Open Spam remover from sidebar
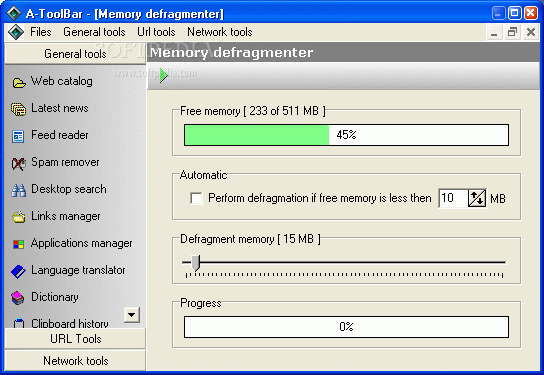Viewport: 544px width, 375px height. 65,162
